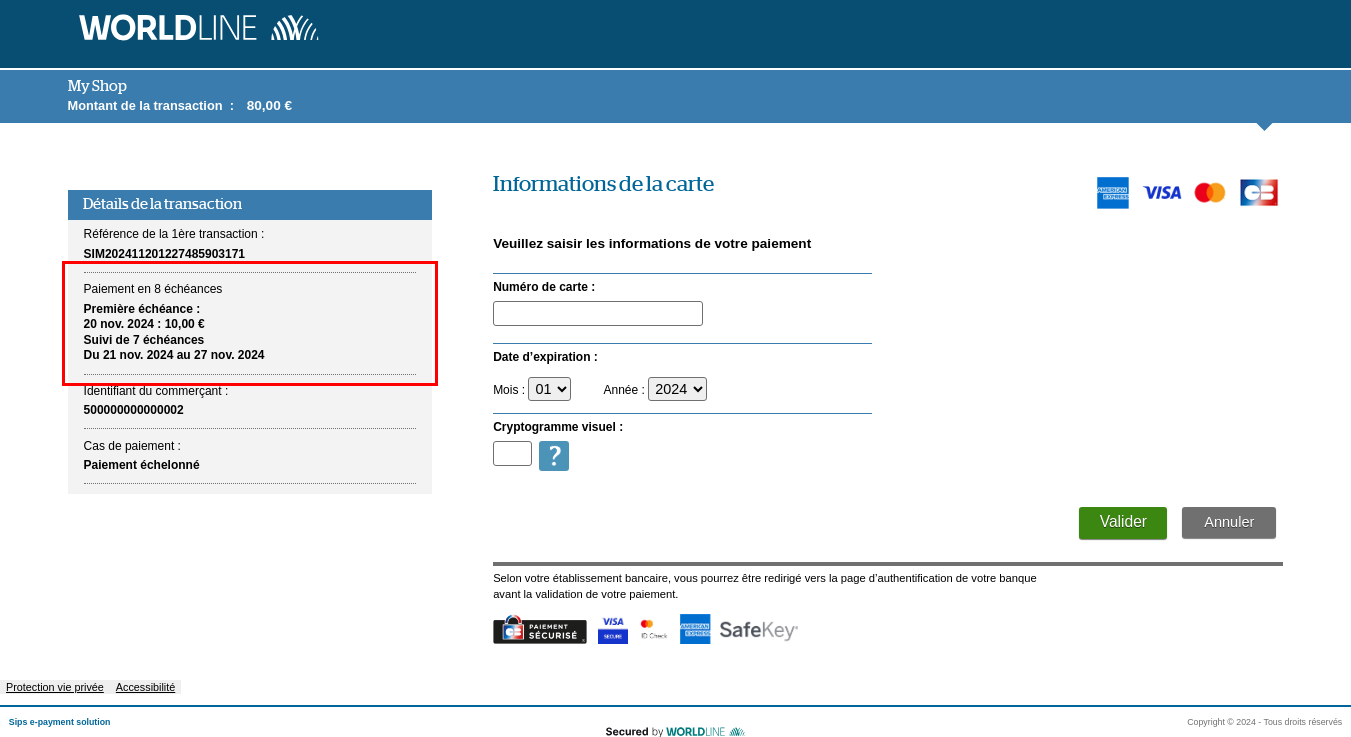Focus the Numéro de carte field
1351x737 pixels.
tap(598, 313)
